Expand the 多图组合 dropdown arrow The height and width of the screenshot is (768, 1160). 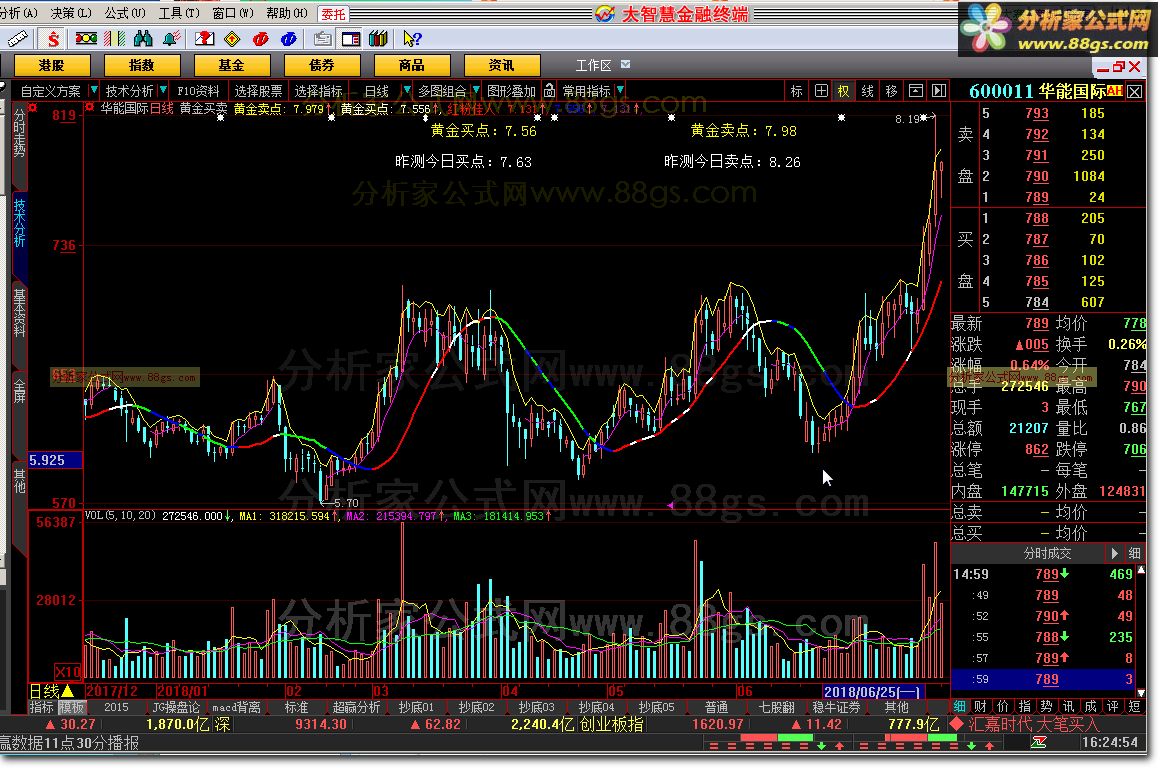pyautogui.click(x=475, y=90)
